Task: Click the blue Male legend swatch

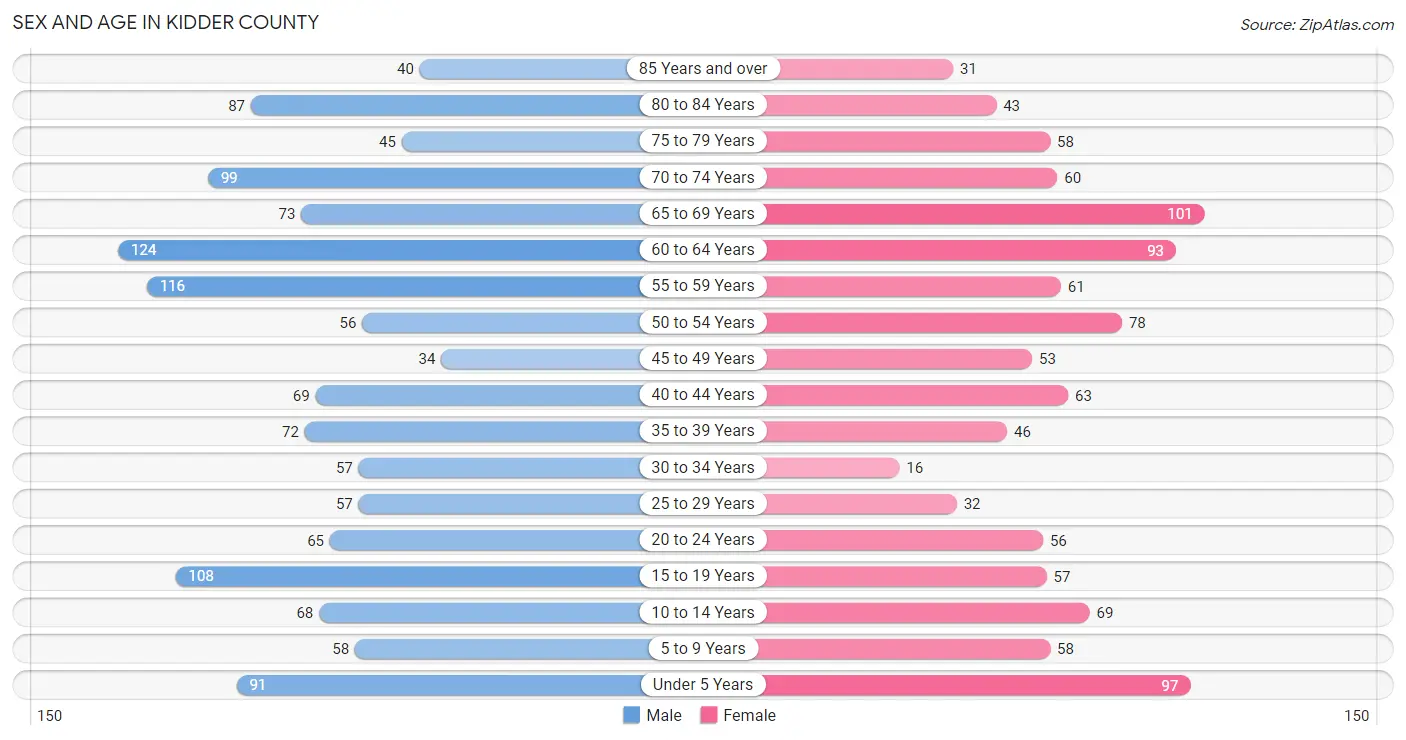Action: 631,715
